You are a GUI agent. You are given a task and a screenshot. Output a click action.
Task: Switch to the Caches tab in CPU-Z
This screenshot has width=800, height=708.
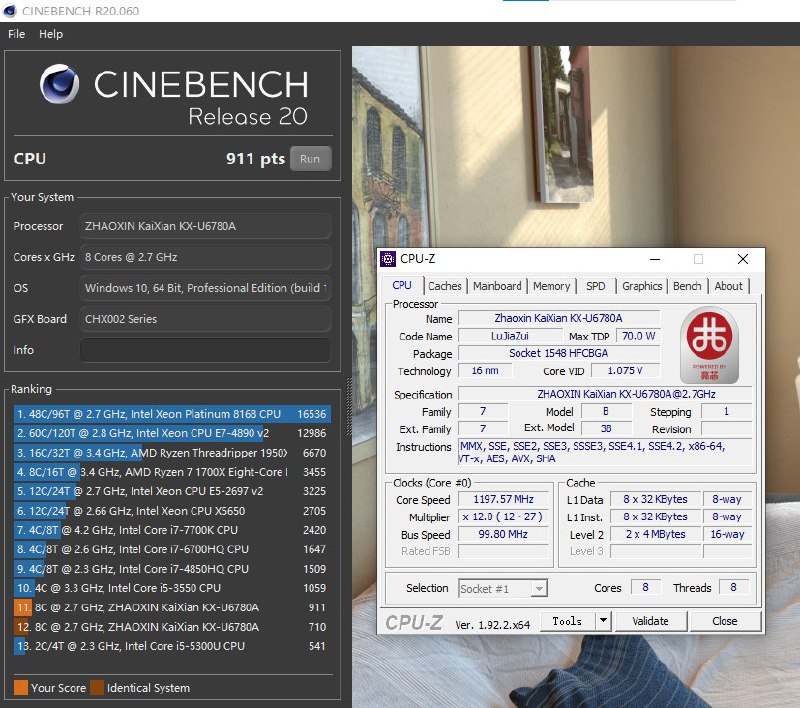pos(444,286)
